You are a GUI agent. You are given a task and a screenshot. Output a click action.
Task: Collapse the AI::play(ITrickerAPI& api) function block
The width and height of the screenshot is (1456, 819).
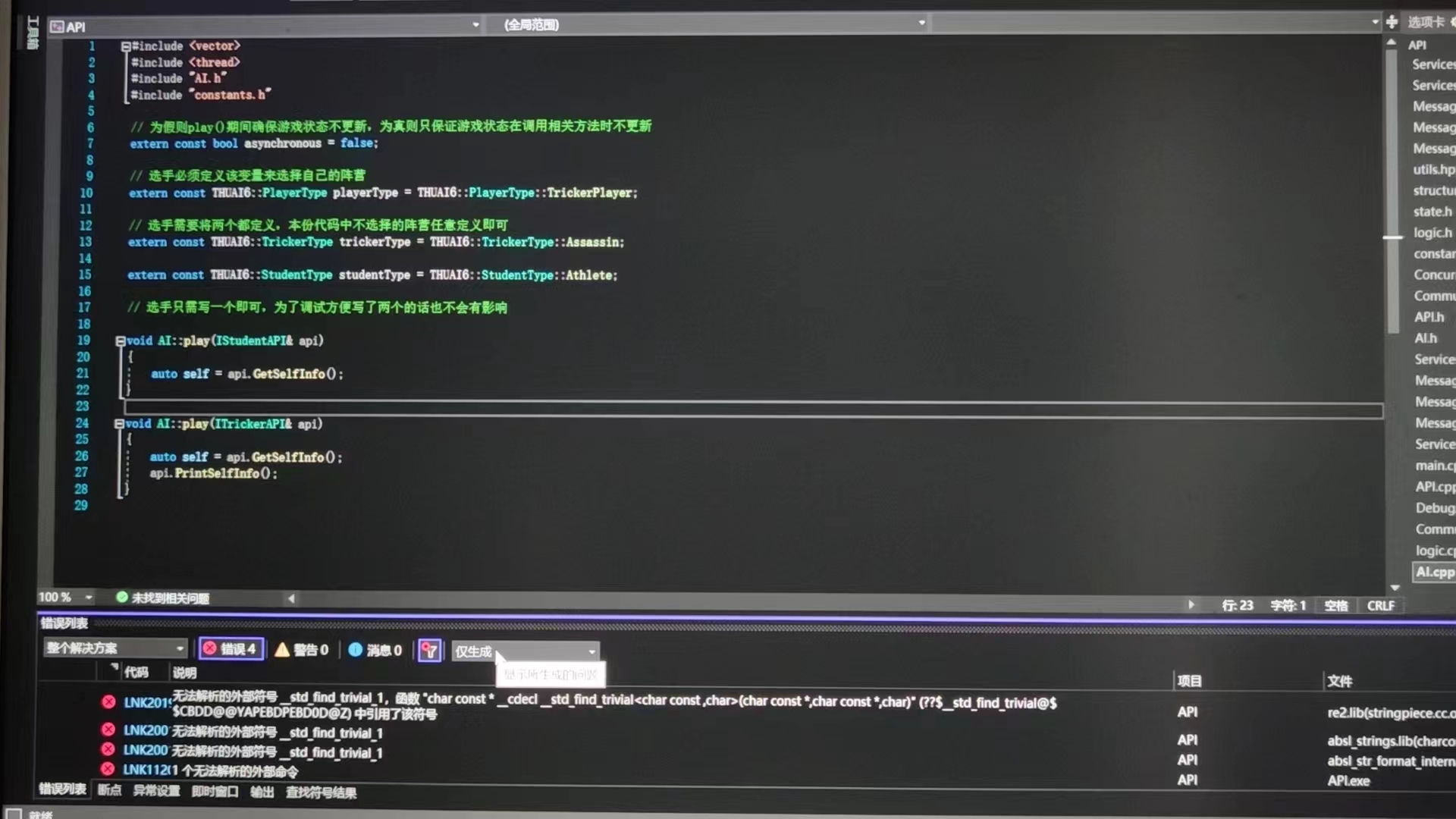pyautogui.click(x=119, y=424)
